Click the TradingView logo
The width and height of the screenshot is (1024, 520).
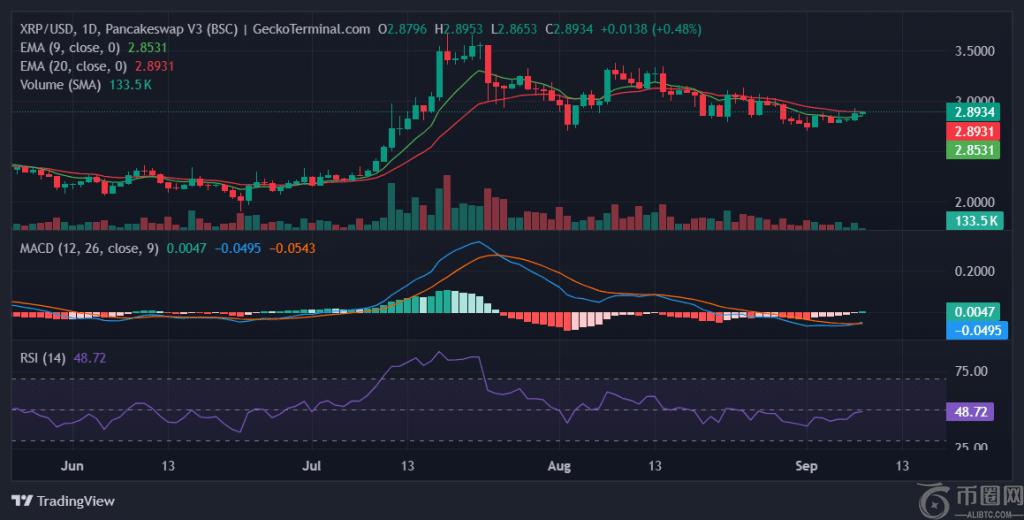click(x=62, y=500)
